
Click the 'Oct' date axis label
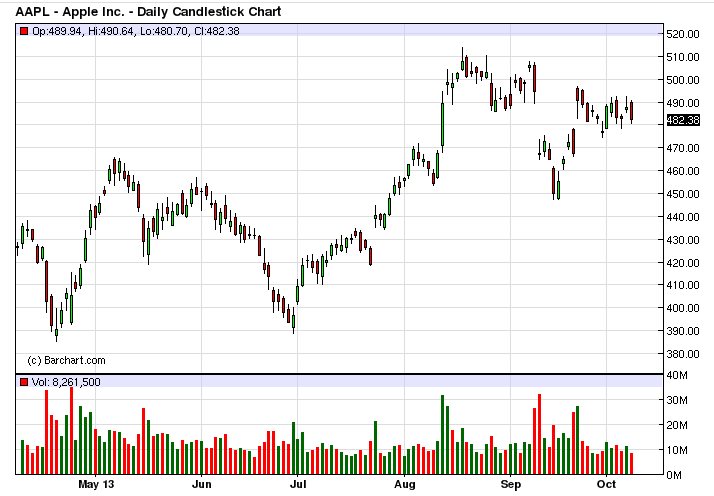[606, 484]
